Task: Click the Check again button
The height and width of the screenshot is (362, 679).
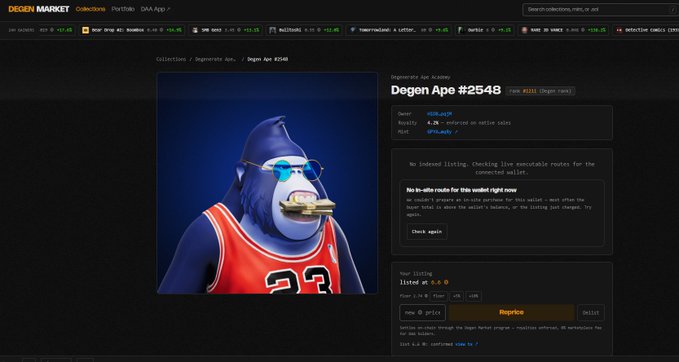Action: click(x=427, y=232)
